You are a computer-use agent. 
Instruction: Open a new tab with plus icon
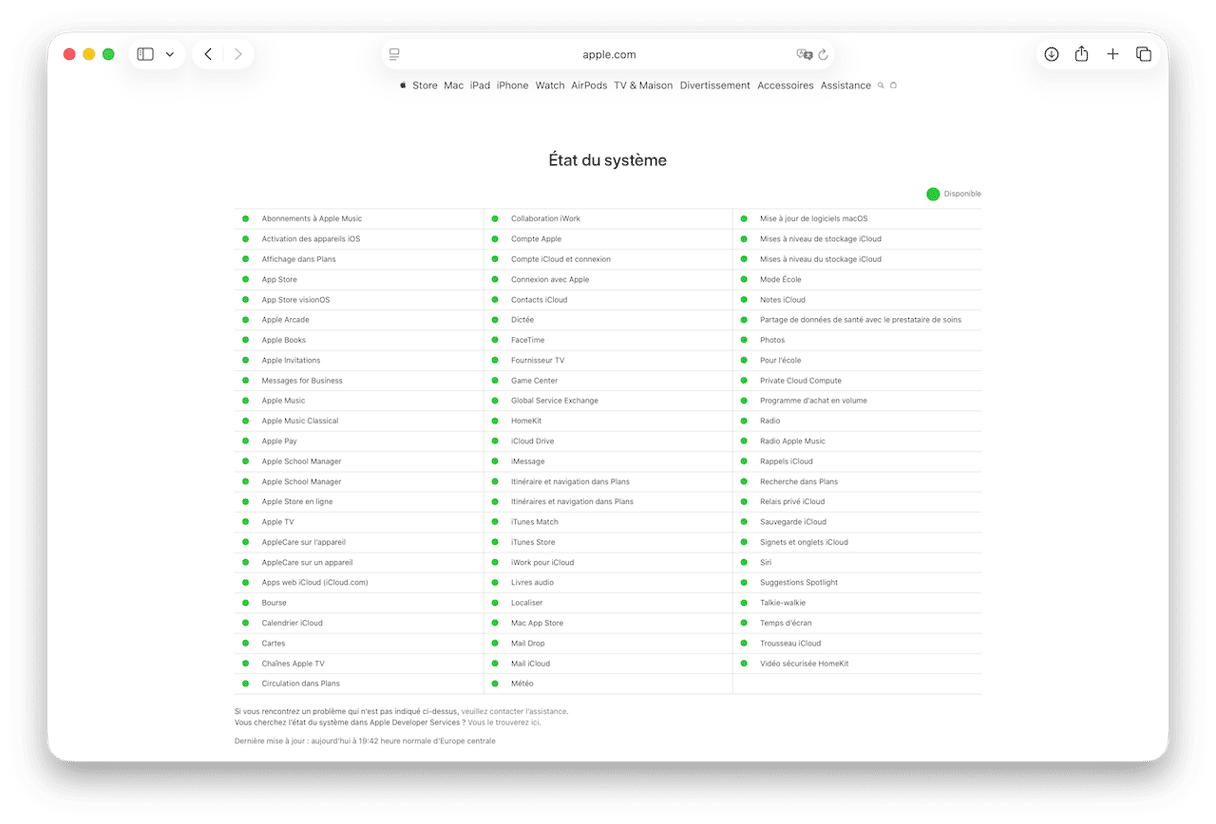tap(1112, 54)
